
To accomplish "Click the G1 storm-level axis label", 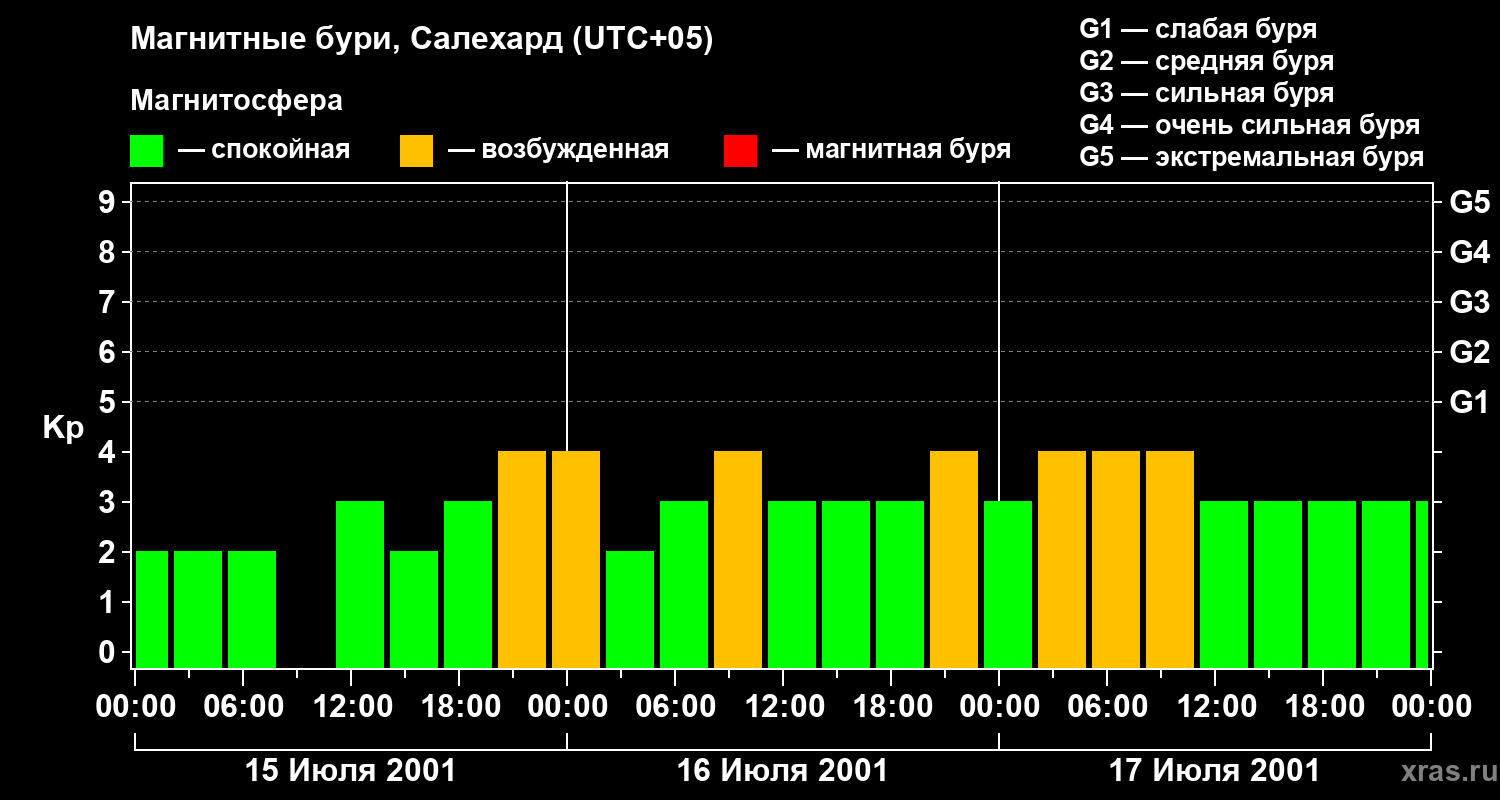I will (1469, 402).
